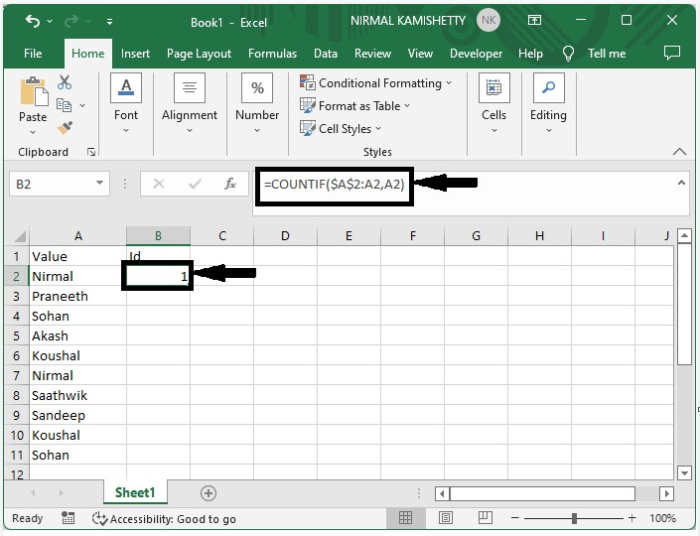Open the File tab

(33, 54)
